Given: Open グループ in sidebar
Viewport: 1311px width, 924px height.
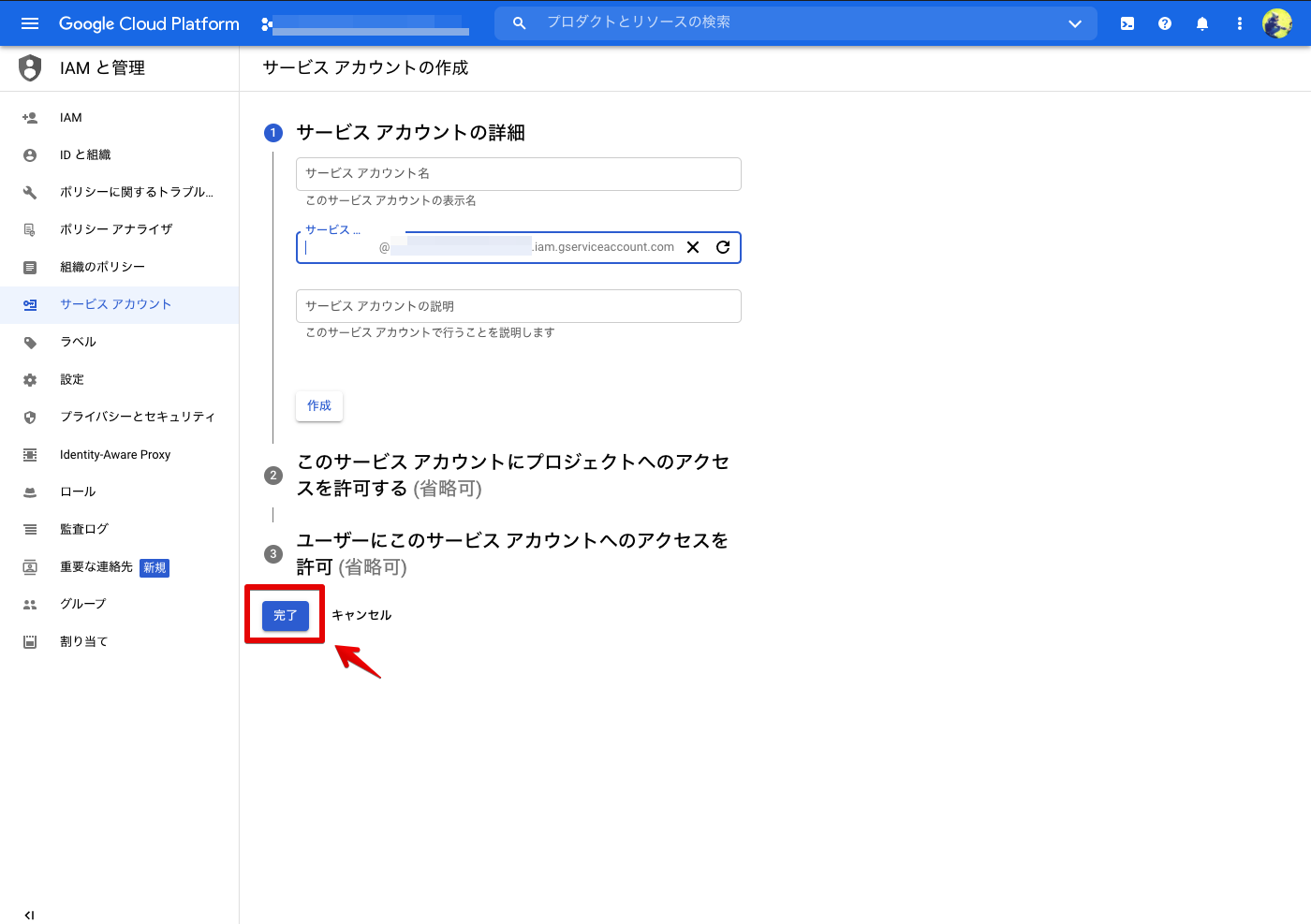Looking at the screenshot, I should pos(119,605).
